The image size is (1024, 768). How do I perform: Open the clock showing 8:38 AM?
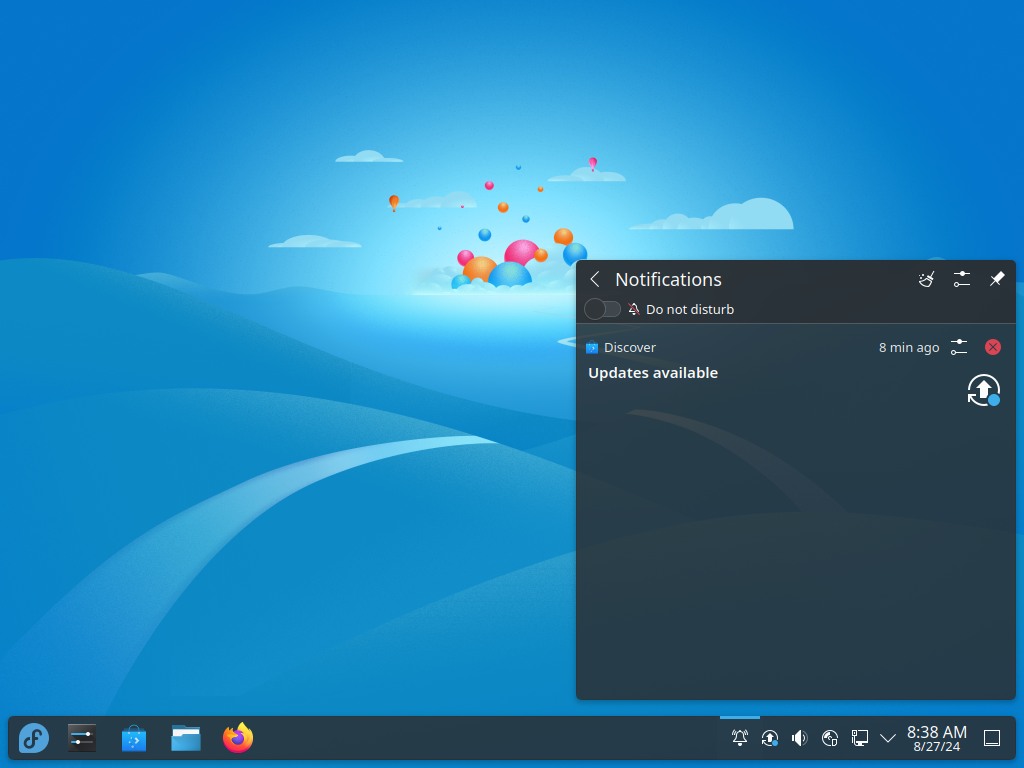pyautogui.click(x=937, y=739)
